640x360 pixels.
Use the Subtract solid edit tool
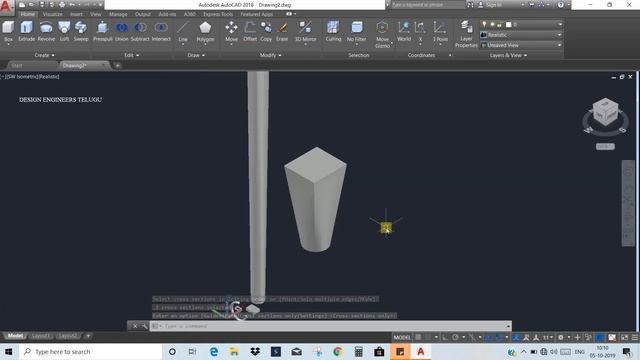[x=140, y=31]
